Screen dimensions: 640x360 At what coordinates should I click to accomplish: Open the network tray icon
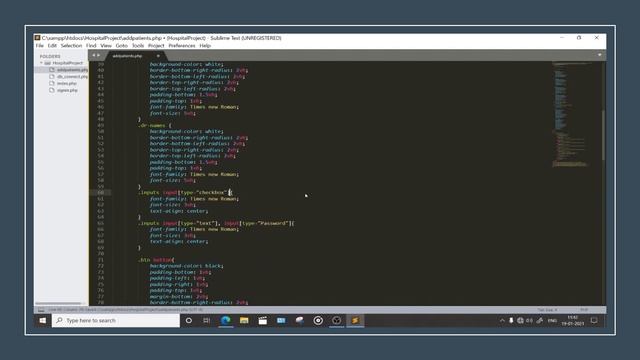pyautogui.click(x=520, y=320)
